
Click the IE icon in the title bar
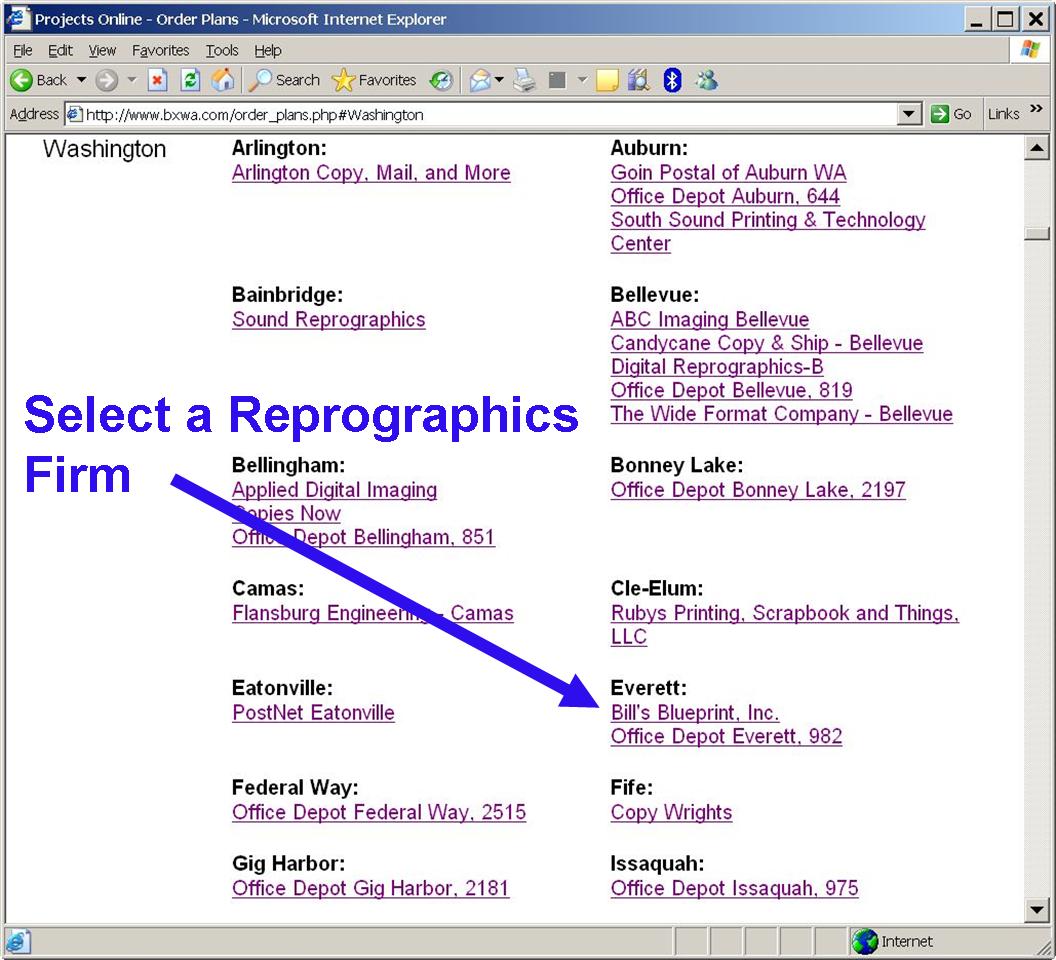coord(18,19)
